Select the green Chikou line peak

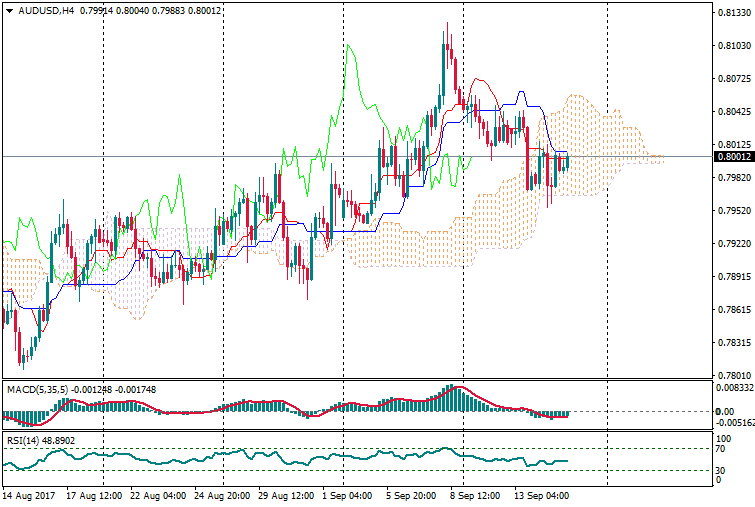click(x=348, y=47)
